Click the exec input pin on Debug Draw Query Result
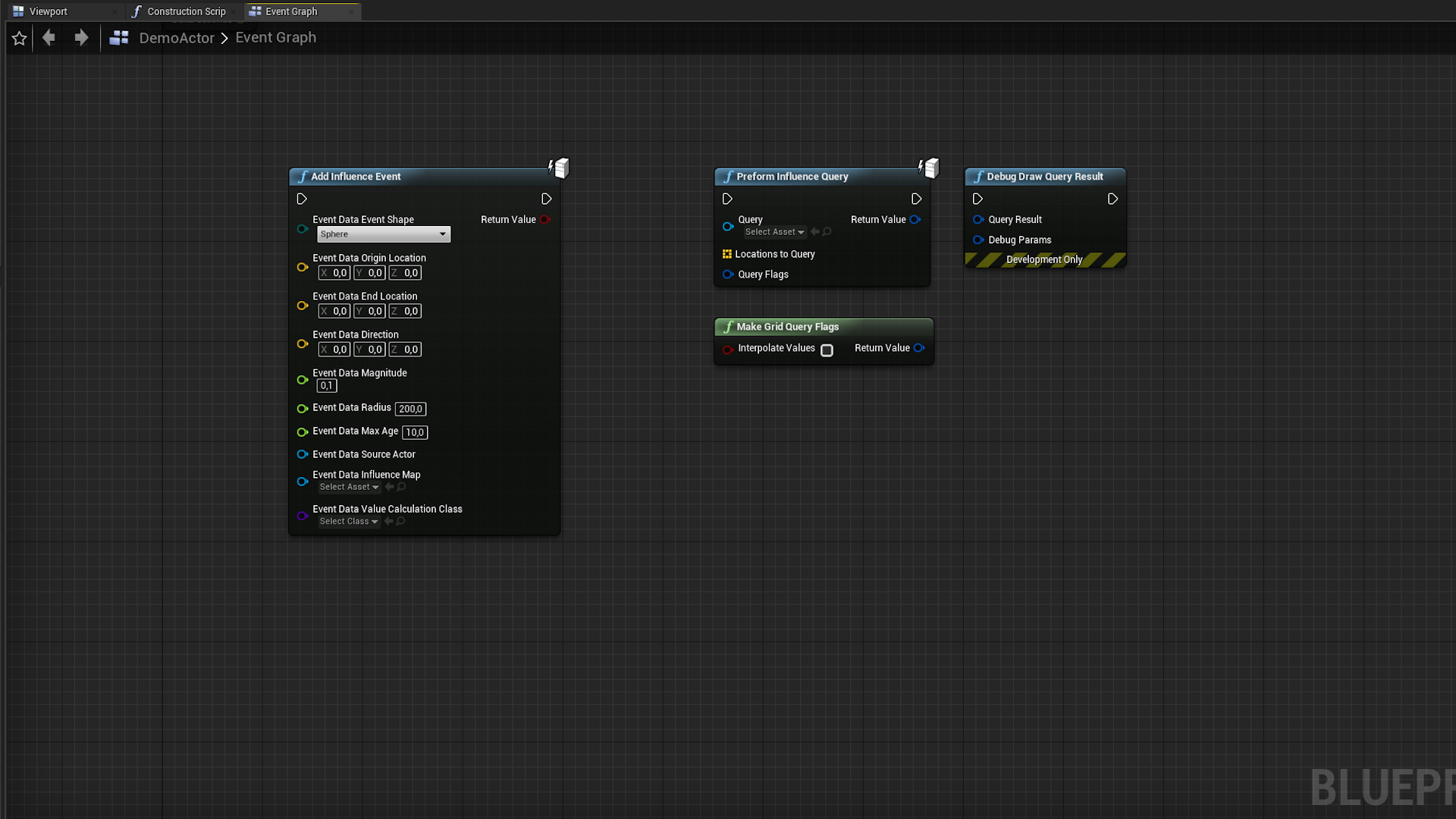Viewport: 1456px width, 819px height. click(977, 199)
